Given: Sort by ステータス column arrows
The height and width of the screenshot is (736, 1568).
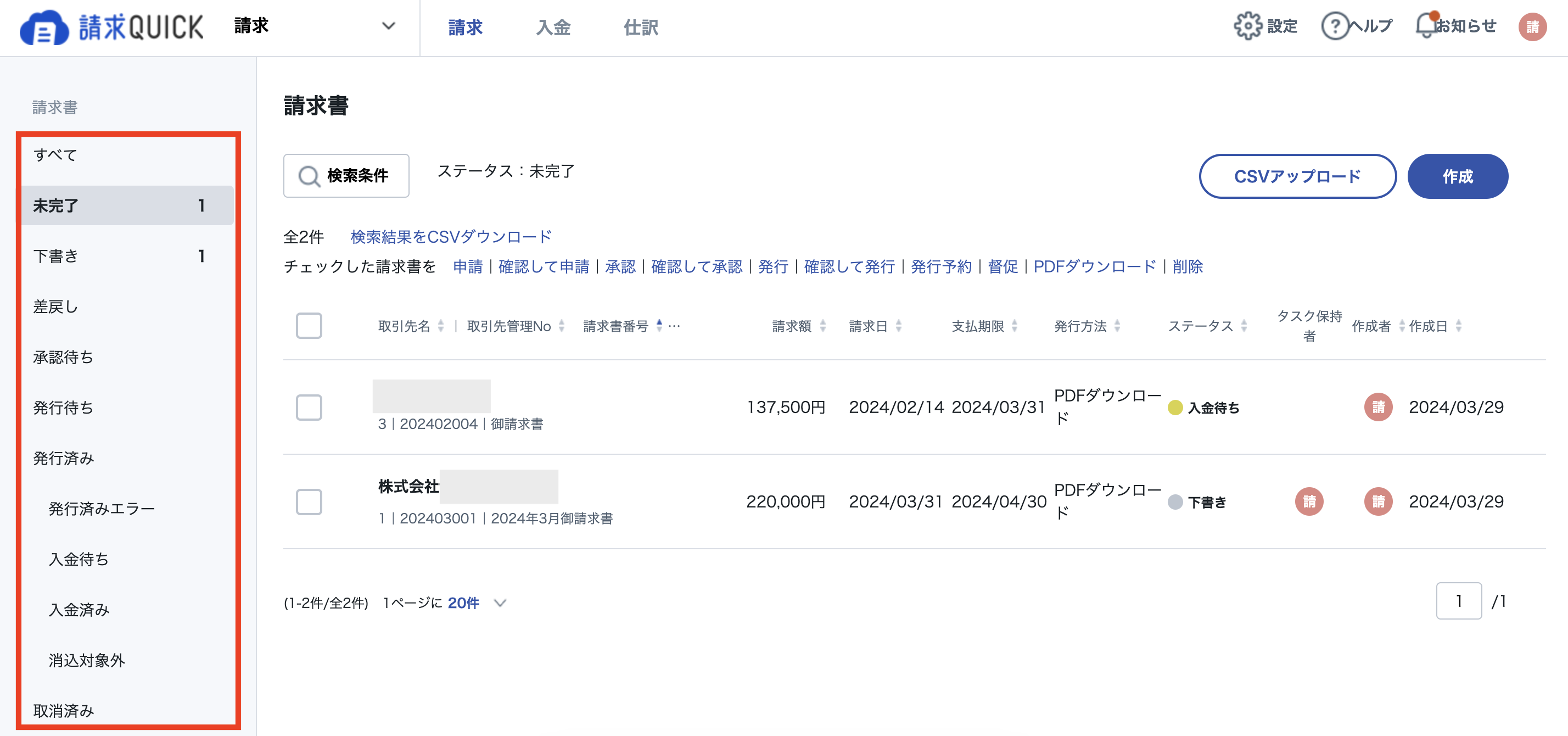Looking at the screenshot, I should [1244, 326].
